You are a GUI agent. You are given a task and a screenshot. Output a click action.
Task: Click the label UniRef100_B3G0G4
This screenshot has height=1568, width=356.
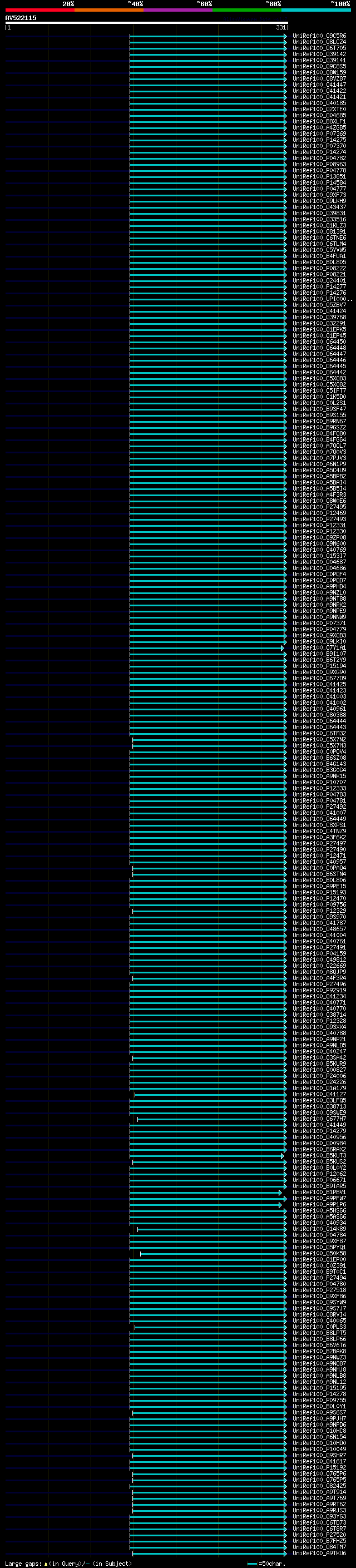pyautogui.click(x=319, y=770)
